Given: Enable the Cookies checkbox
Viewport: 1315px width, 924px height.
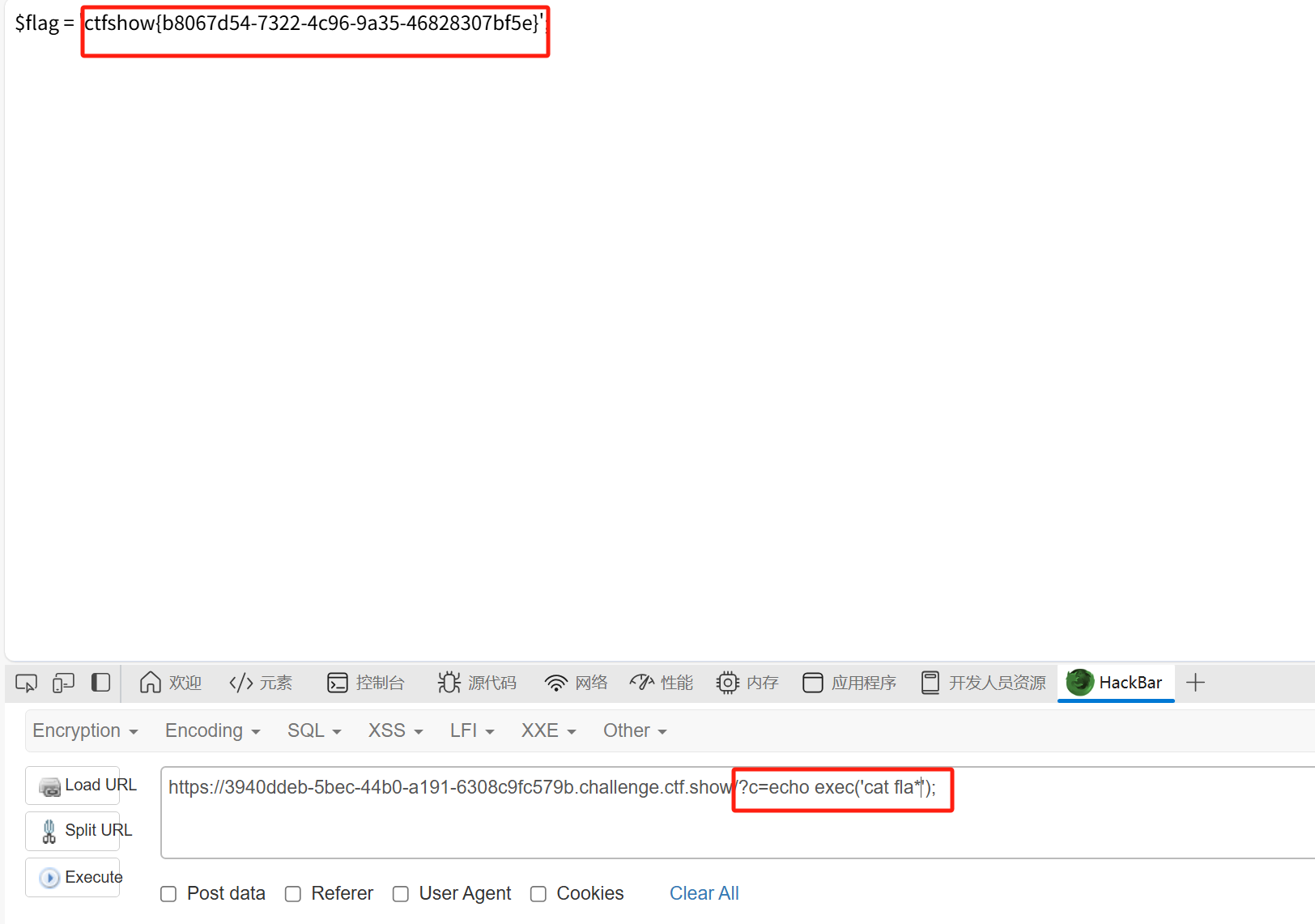Looking at the screenshot, I should click(x=538, y=894).
